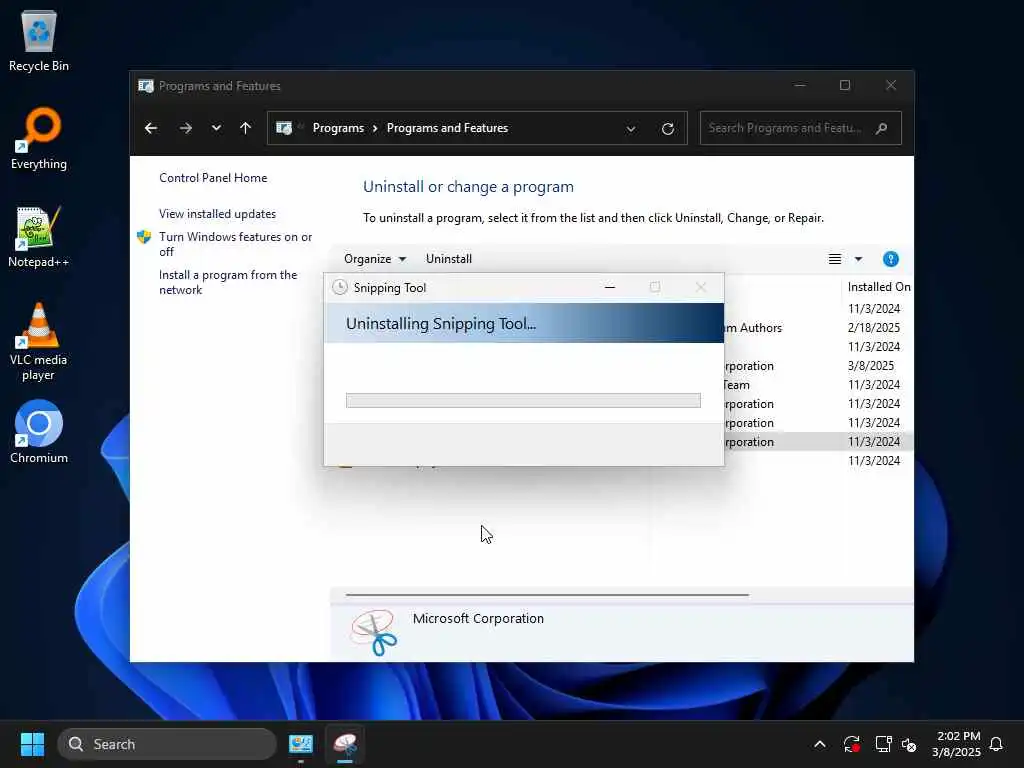Click Programs and Features title bar icon

146,86
